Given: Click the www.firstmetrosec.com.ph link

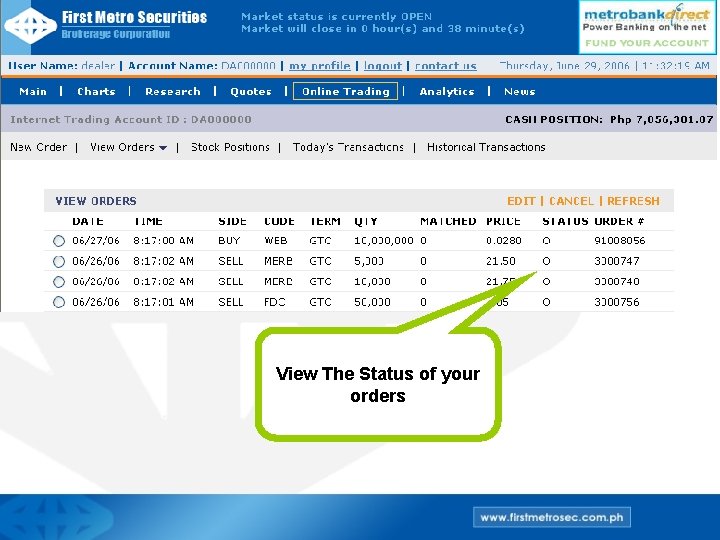Looking at the screenshot, I should coord(551,518).
